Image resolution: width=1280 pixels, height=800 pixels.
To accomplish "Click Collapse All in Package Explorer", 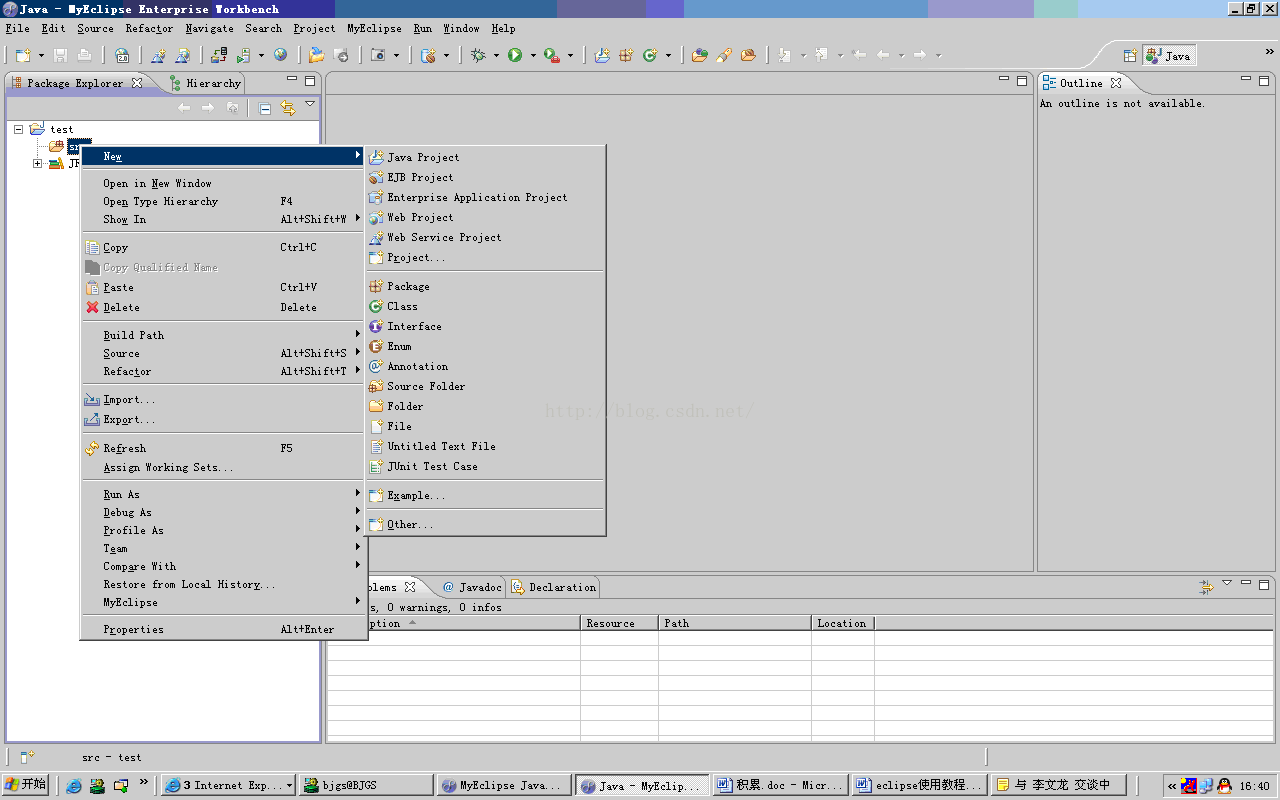I will pyautogui.click(x=265, y=108).
